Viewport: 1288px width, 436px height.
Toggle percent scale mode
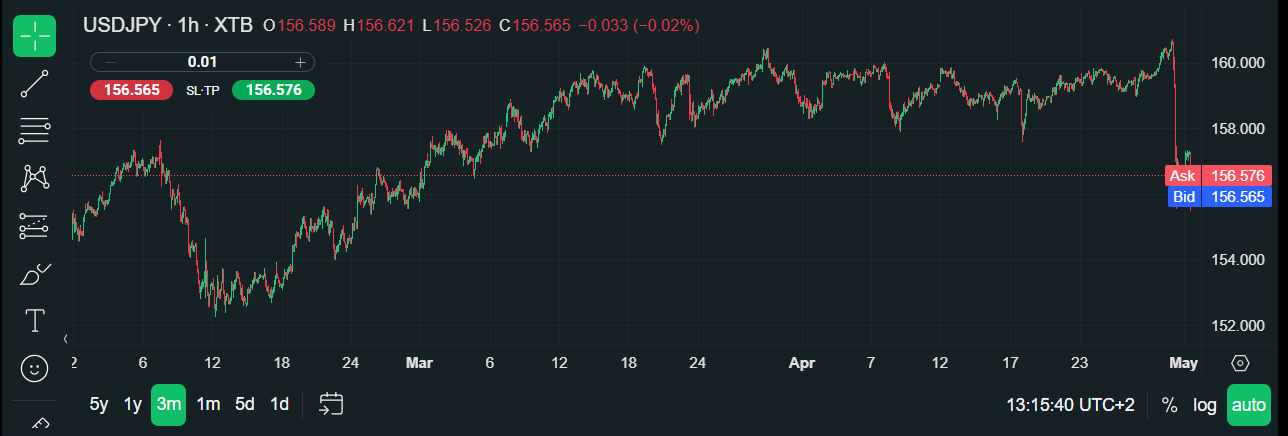(x=1169, y=405)
